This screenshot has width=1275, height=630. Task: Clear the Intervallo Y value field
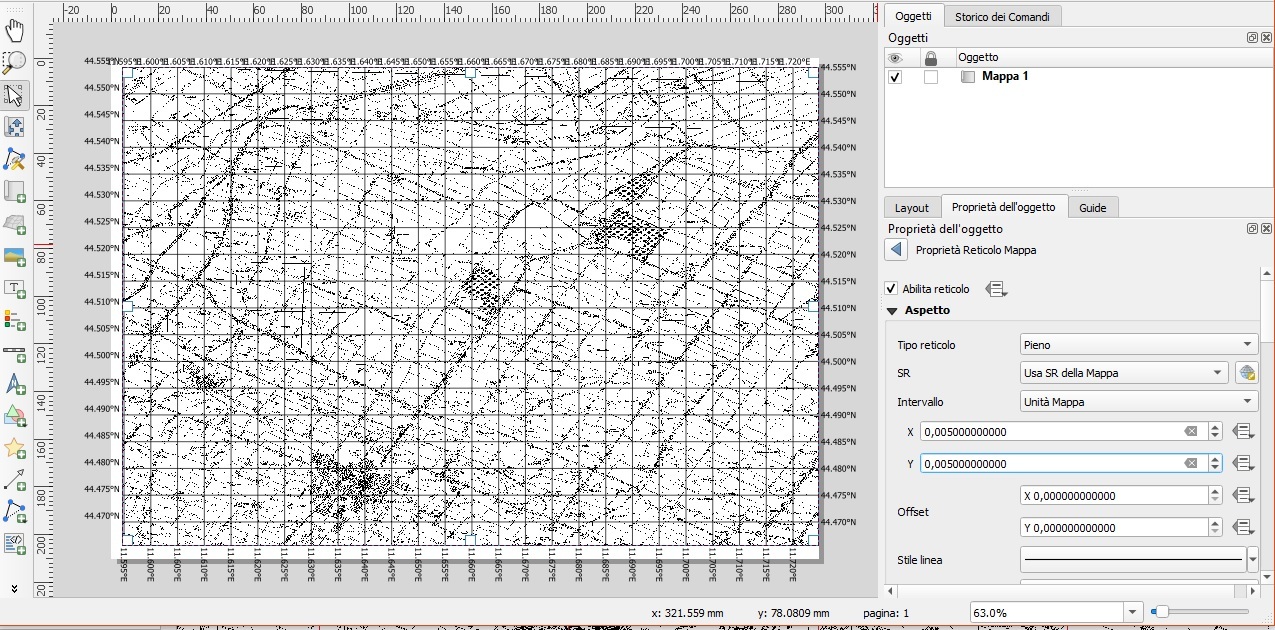1191,463
